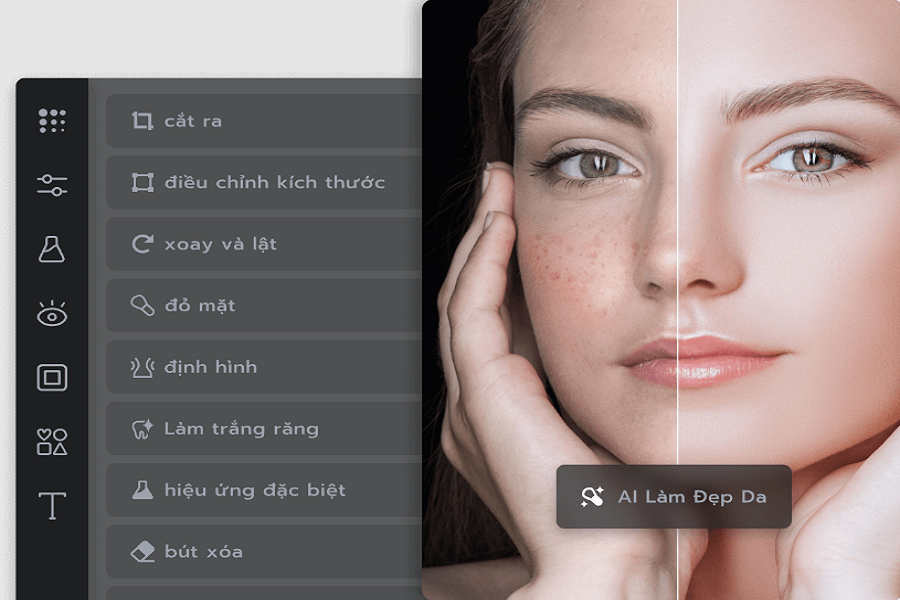Select xoay và lật option
900x600 pixels.
(264, 243)
